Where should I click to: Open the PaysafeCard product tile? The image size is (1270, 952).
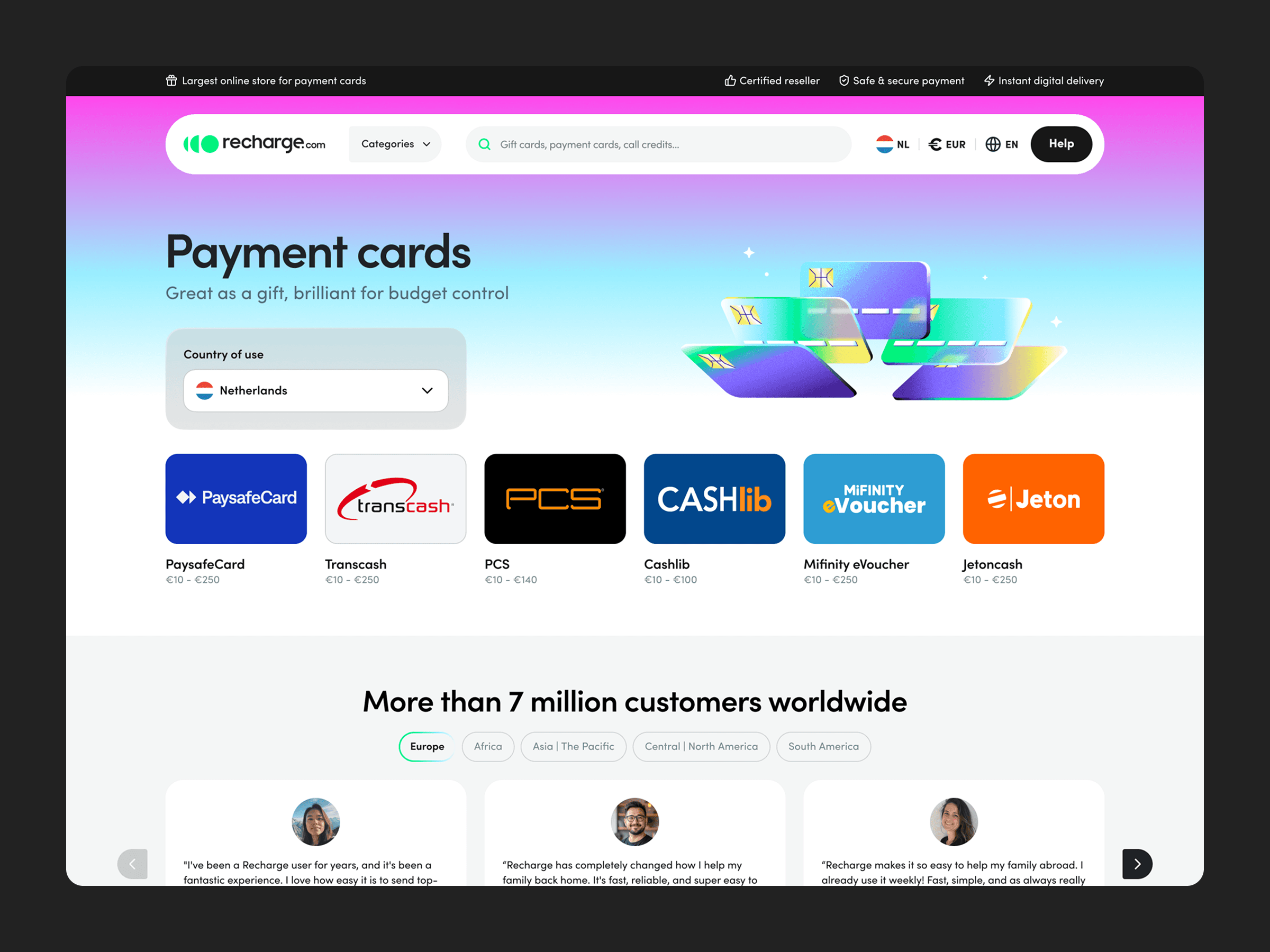[x=236, y=499]
